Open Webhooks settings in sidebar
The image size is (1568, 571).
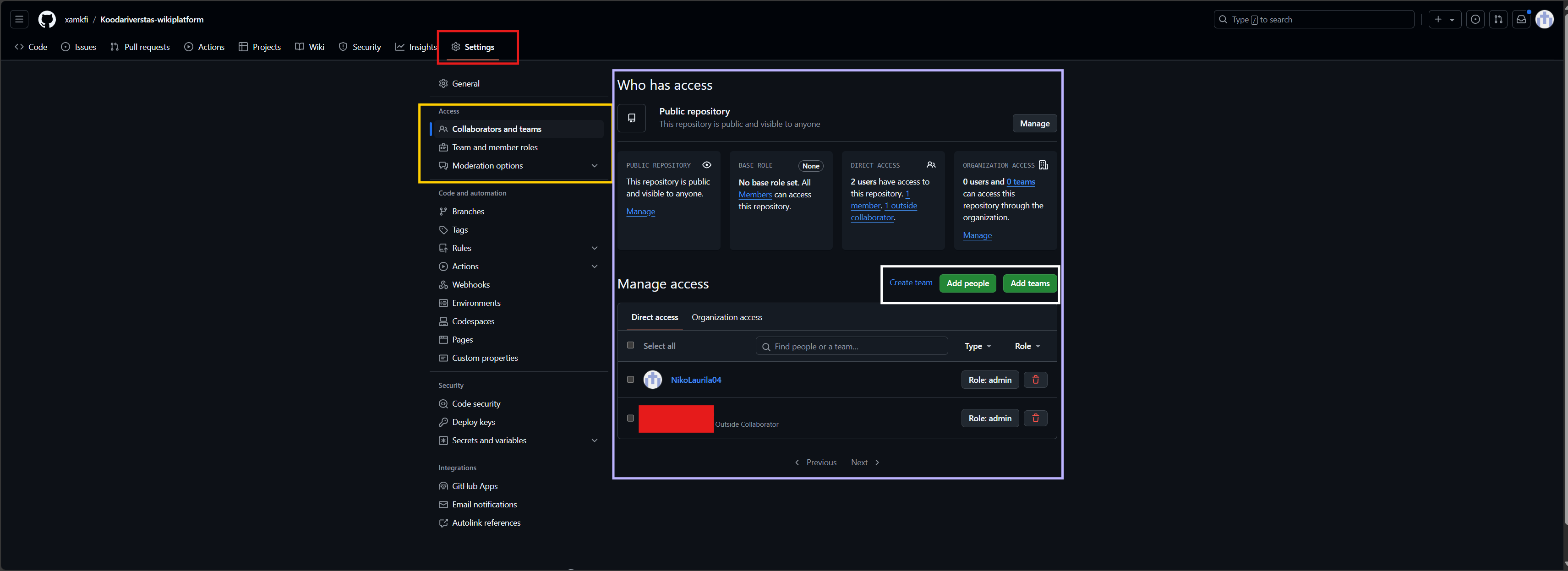pos(470,284)
